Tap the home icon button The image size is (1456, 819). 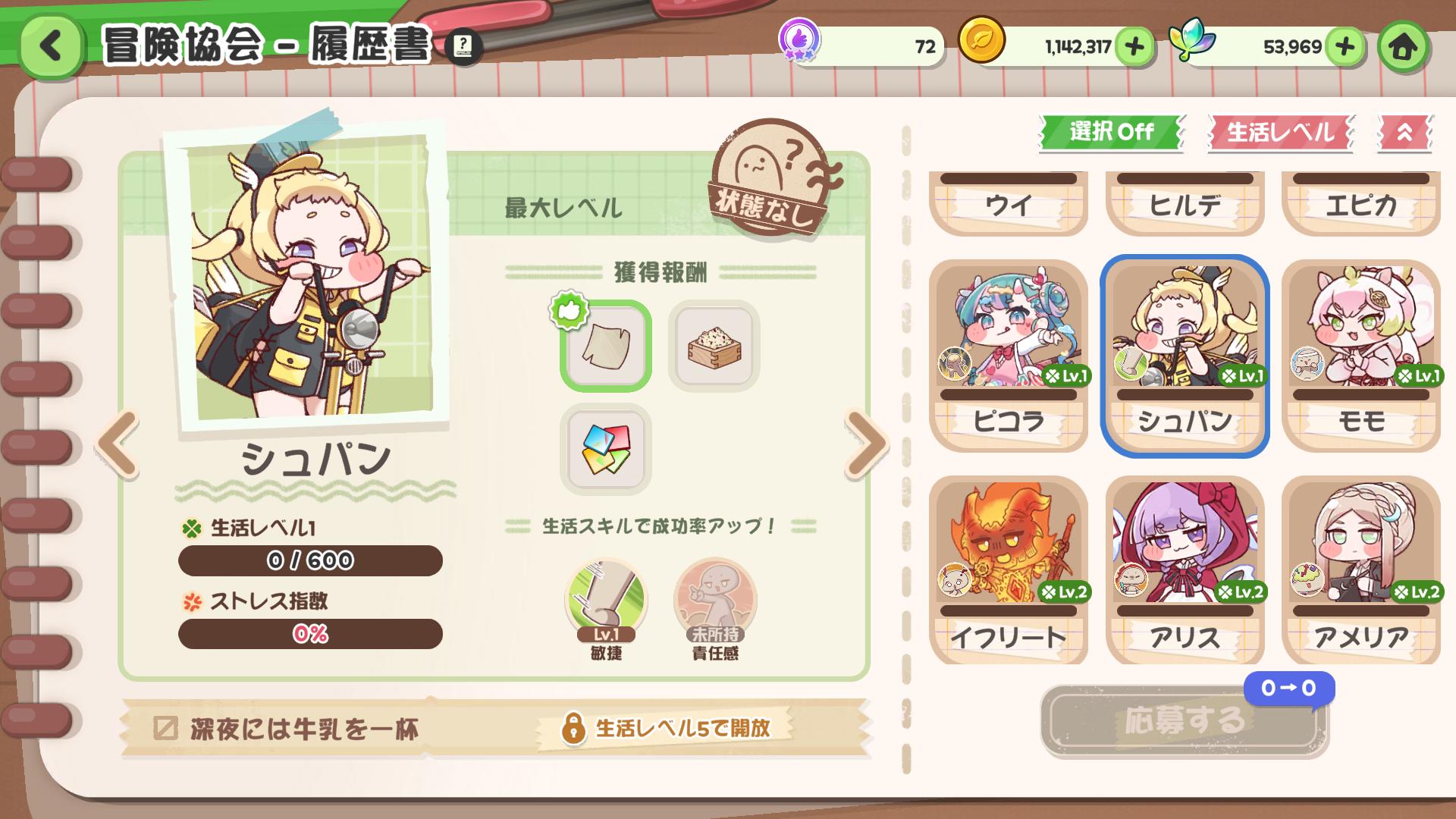tap(1403, 47)
